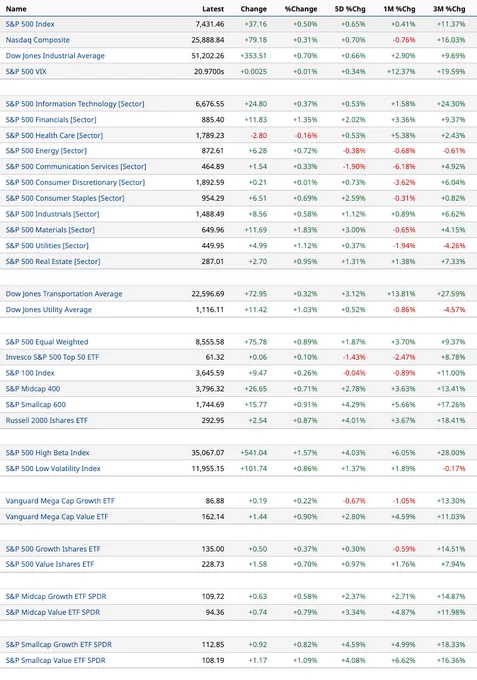Select Midcap Growth SPDR latest 109.72

(213, 597)
